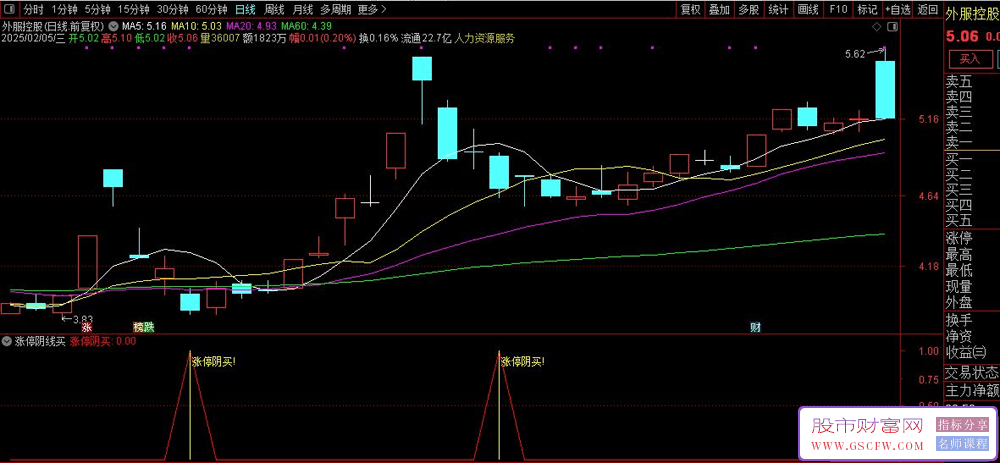The width and height of the screenshot is (1000, 463).
Task: Open the F10 company info
Action: click(839, 10)
